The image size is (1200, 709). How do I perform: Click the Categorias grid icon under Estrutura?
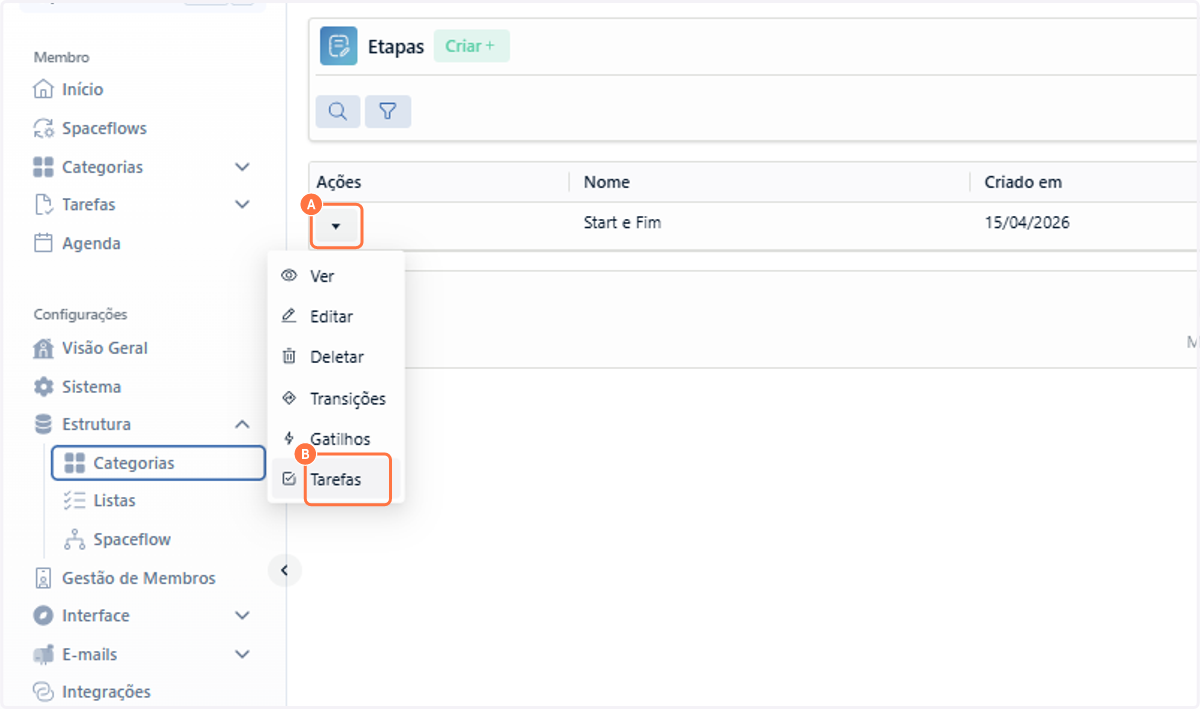pyautogui.click(x=74, y=463)
